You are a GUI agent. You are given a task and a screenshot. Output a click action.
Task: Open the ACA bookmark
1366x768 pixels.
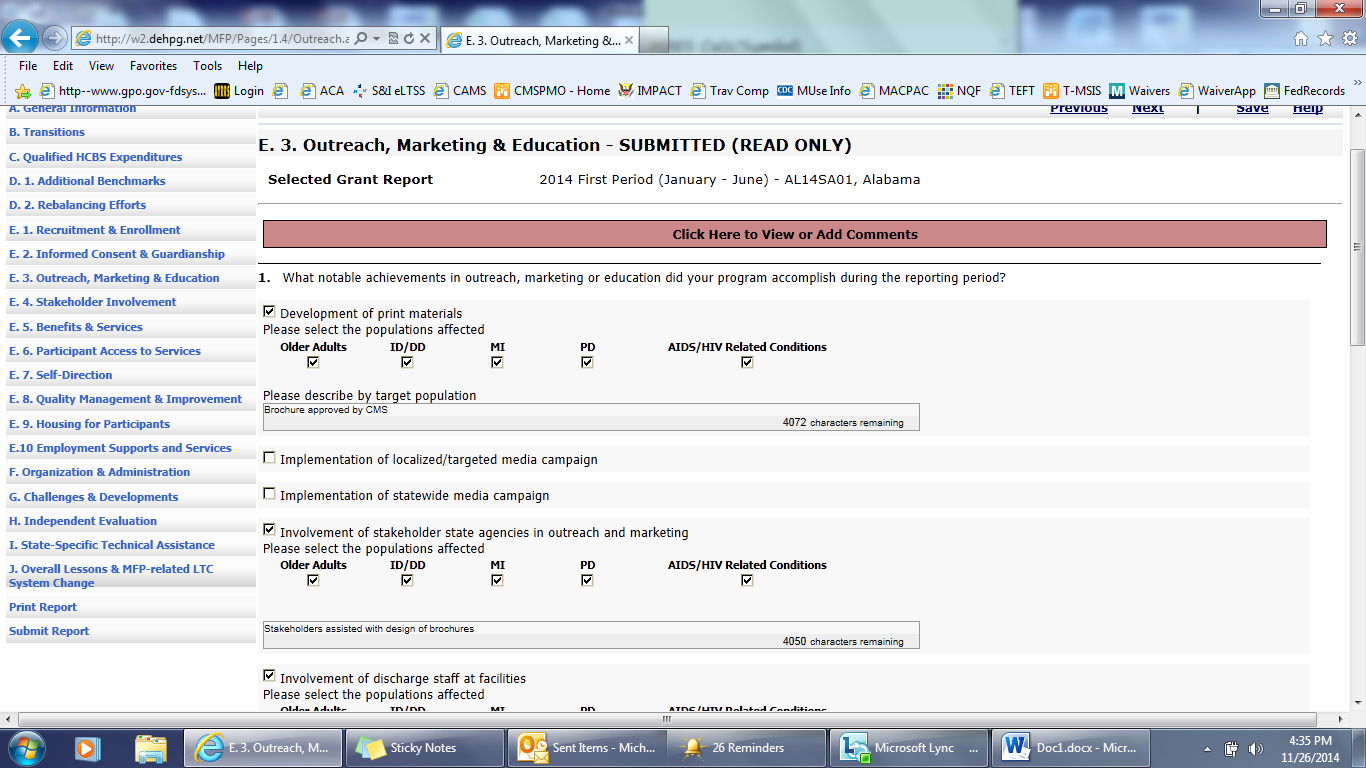pos(322,91)
